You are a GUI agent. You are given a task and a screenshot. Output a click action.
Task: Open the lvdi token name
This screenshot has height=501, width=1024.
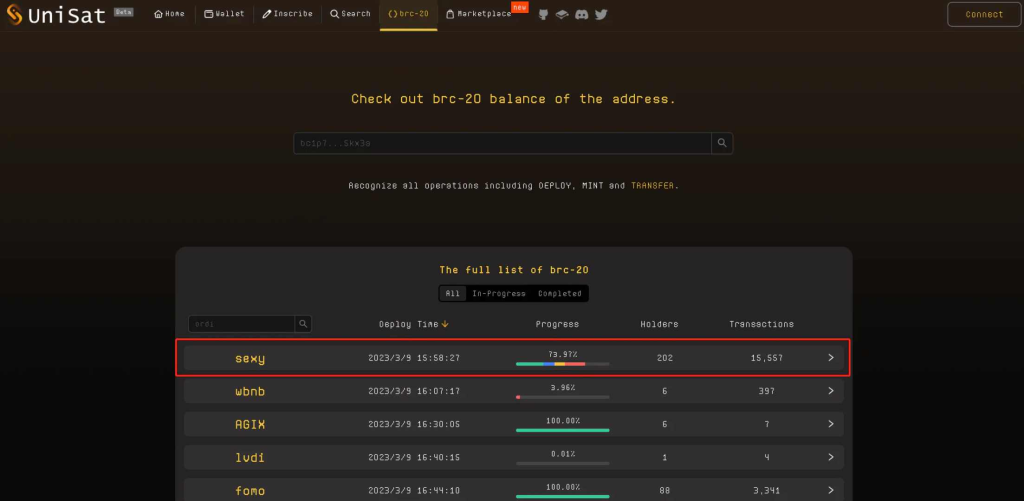[250, 457]
